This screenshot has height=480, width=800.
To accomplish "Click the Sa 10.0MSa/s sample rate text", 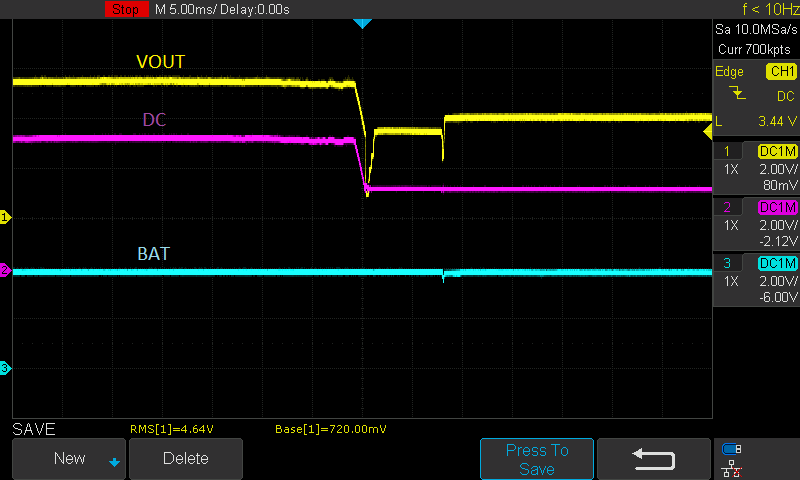I will pos(756,30).
